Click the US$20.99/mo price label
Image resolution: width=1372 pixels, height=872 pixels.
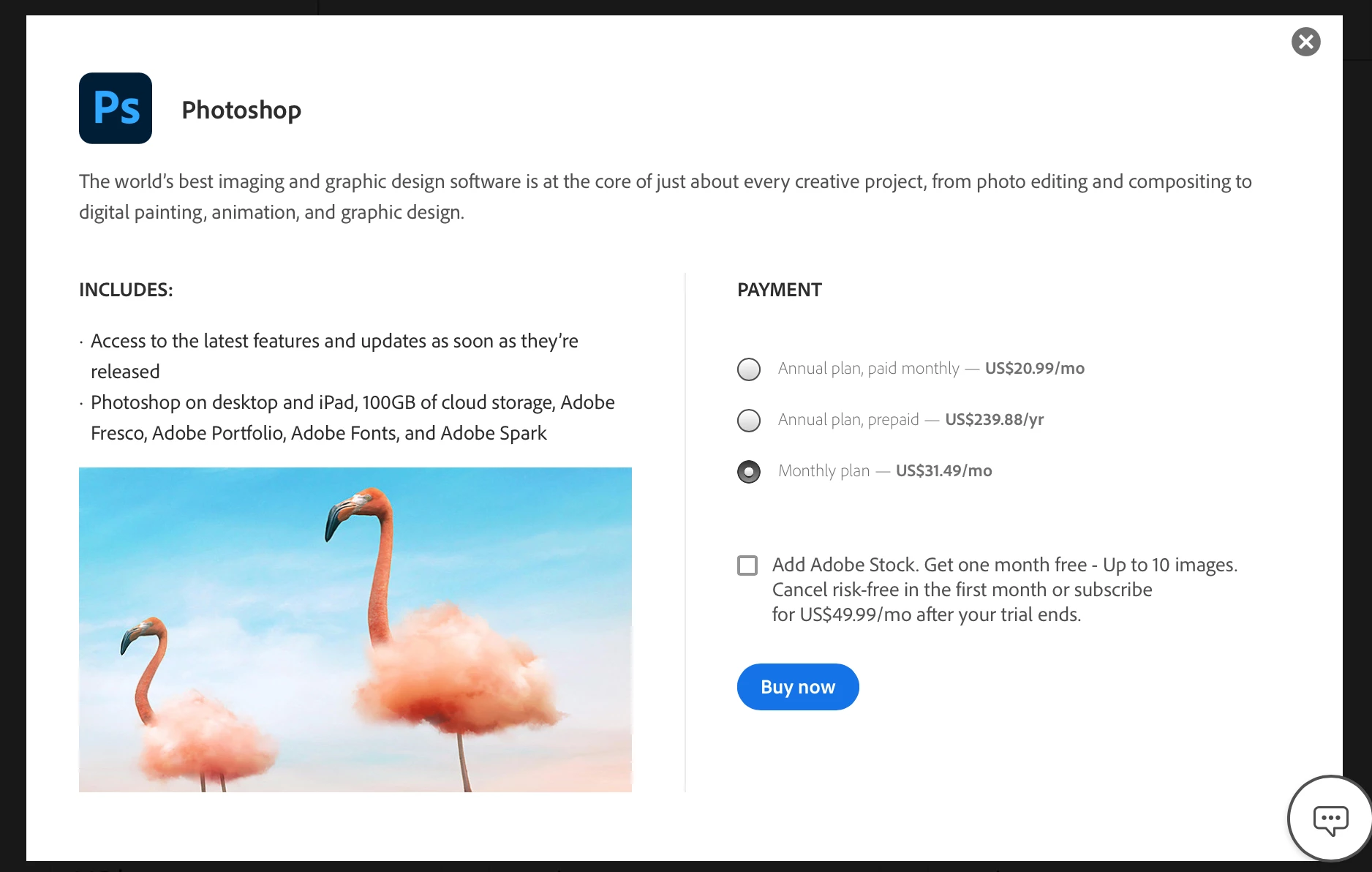coord(1035,369)
